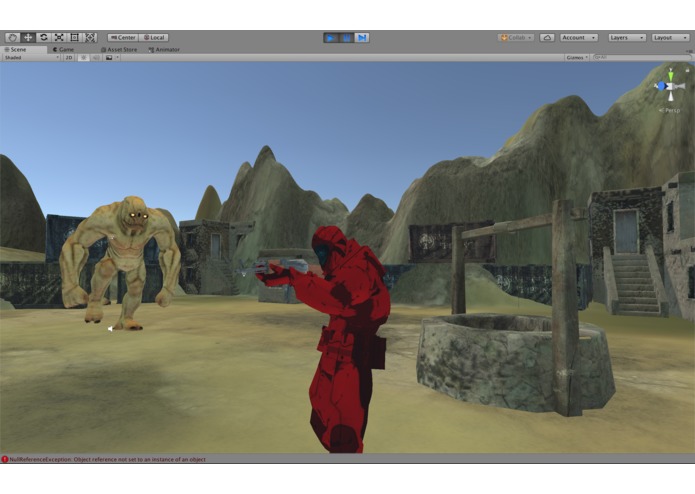695x494 pixels.
Task: Open the Asset Store tab
Action: pyautogui.click(x=119, y=50)
